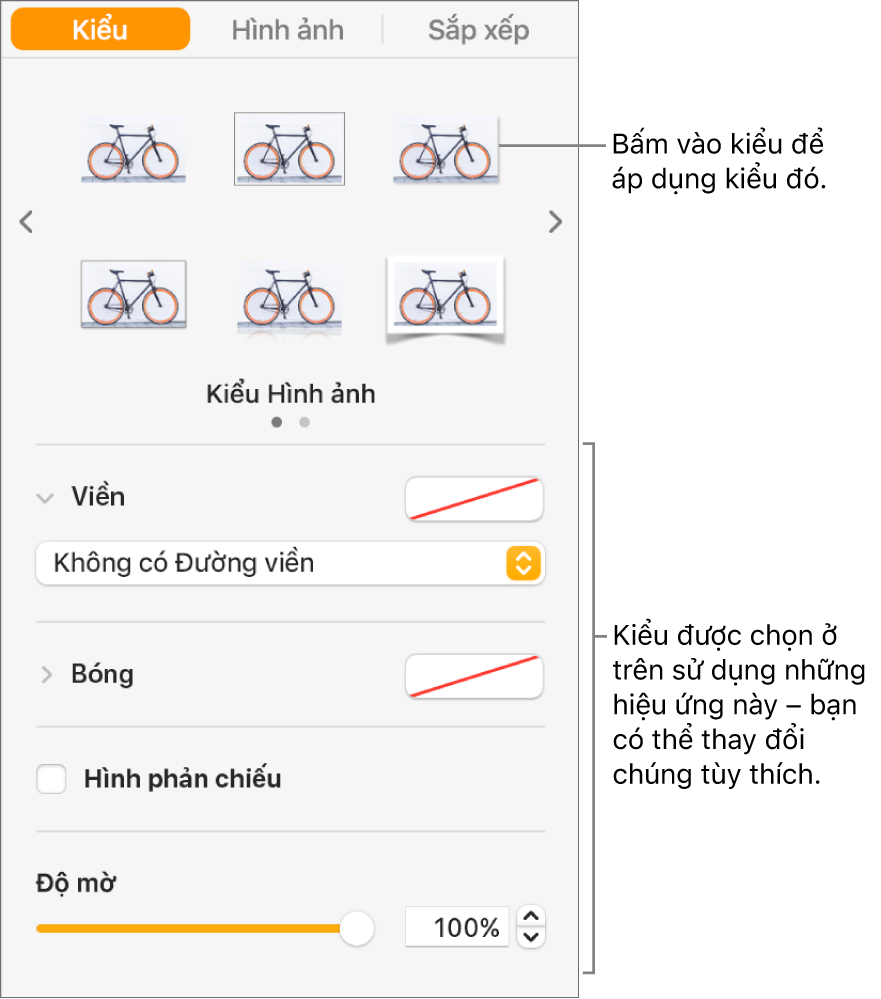Expand the Bóng section chevron
Screen dimensions: 881x999
pos(46,674)
